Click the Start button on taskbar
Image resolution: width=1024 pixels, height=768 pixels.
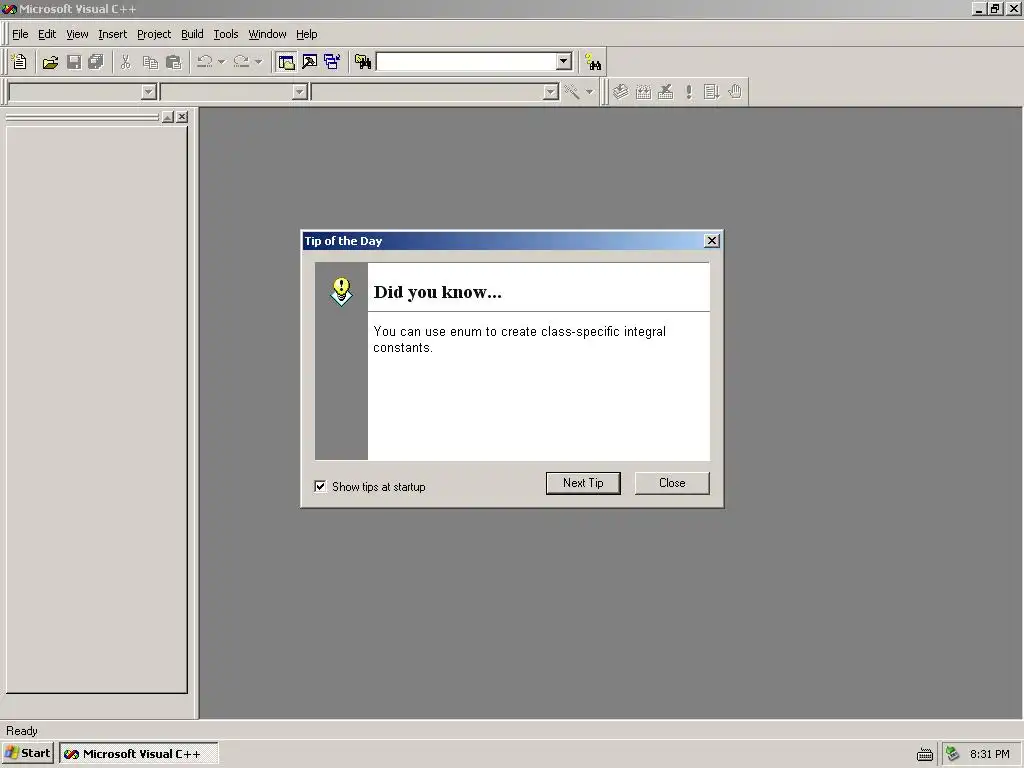pyautogui.click(x=27, y=754)
